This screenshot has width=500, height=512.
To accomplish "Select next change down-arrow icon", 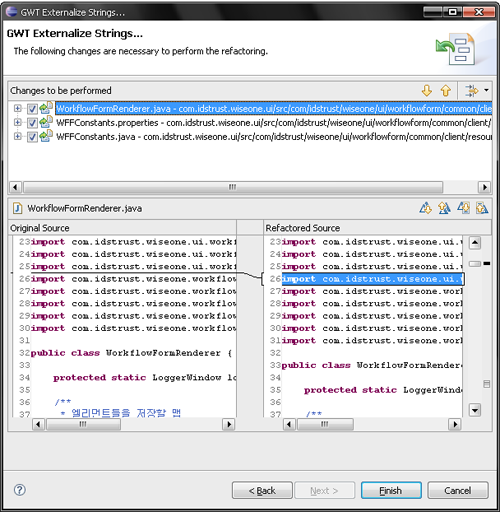I will click(427, 90).
